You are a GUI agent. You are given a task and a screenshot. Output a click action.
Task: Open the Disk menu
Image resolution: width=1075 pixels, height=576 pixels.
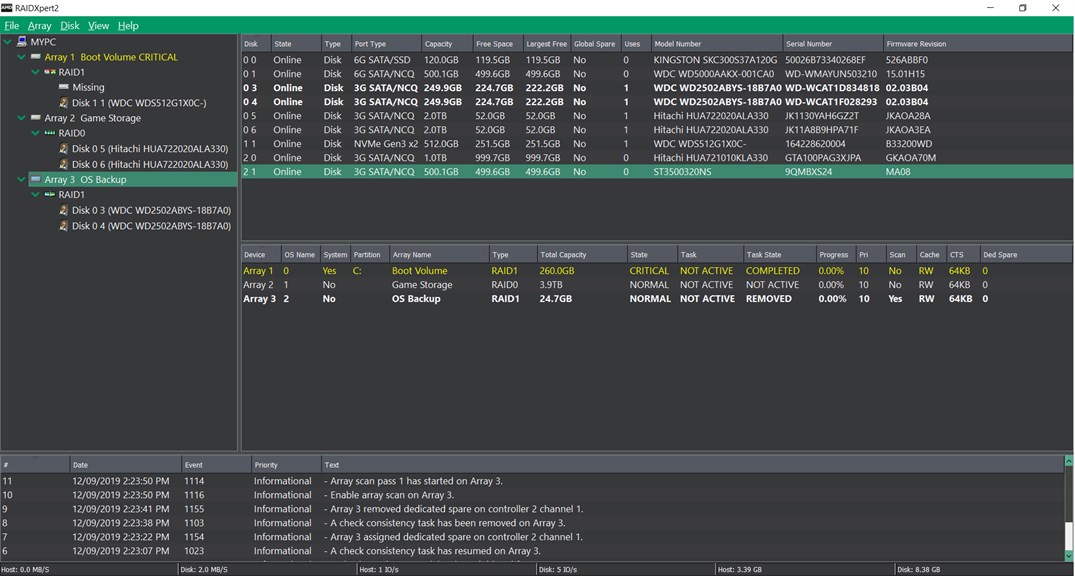point(69,25)
